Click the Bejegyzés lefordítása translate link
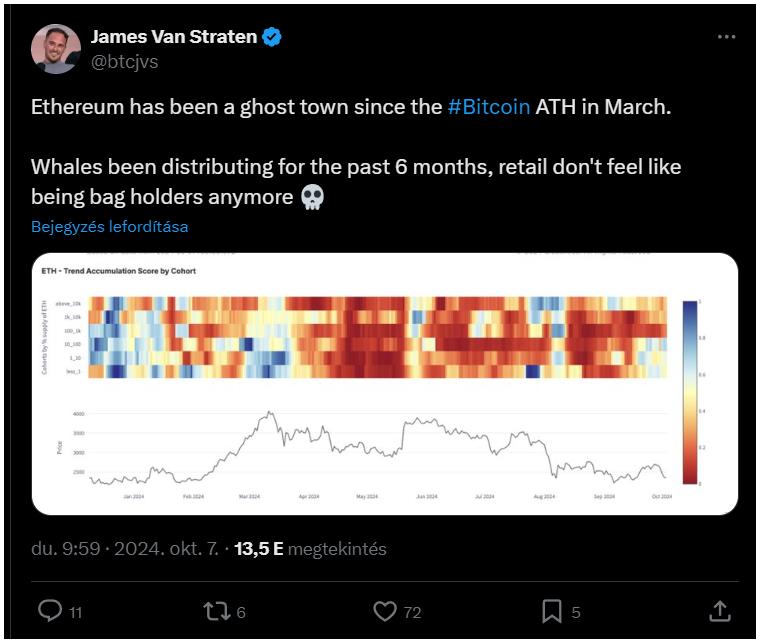 coord(110,227)
